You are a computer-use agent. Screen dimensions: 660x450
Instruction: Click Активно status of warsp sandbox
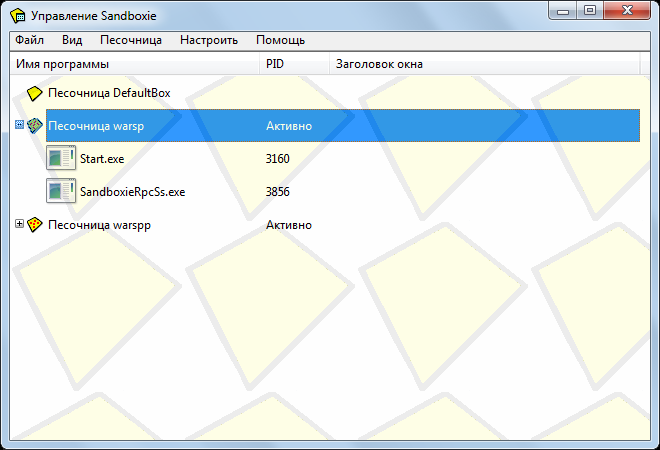(x=289, y=126)
